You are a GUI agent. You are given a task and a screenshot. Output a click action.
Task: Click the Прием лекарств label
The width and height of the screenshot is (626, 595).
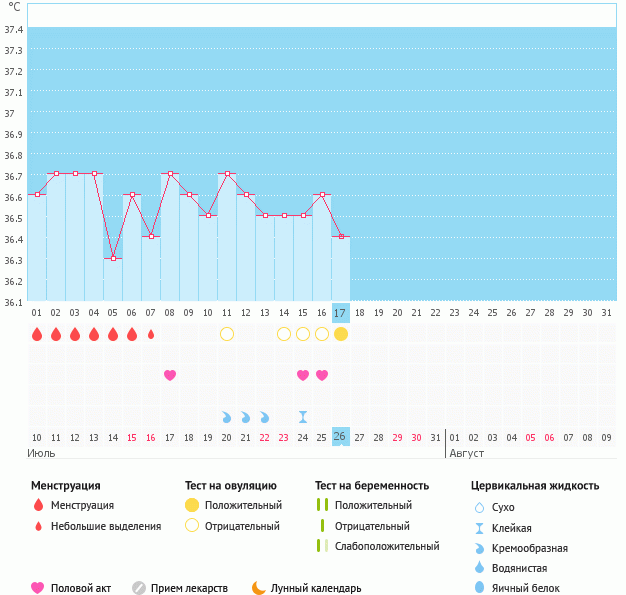pyautogui.click(x=189, y=588)
